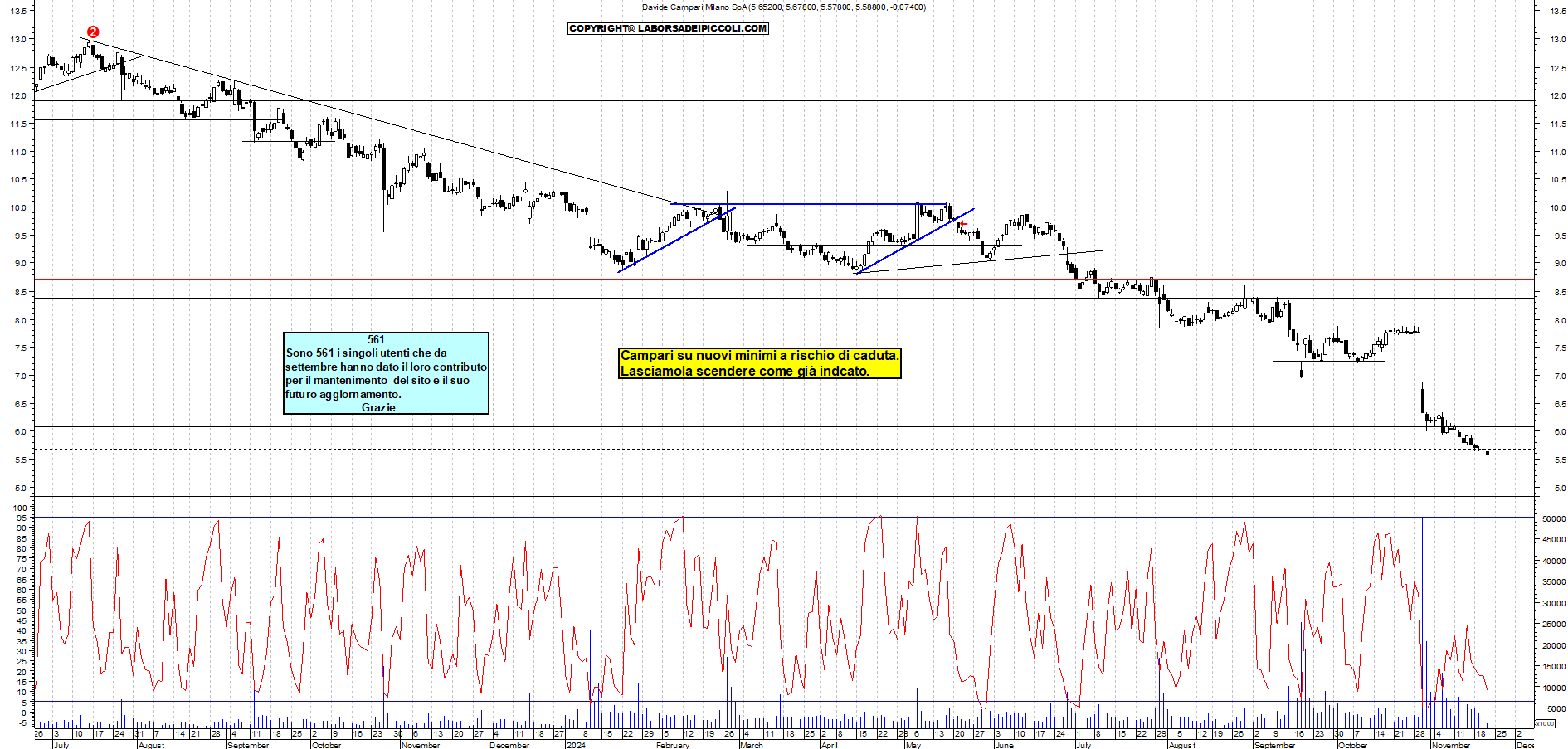Image resolution: width=1568 pixels, height=749 pixels.
Task: Select the cyan '561' contributors note box
Action: coord(386,373)
